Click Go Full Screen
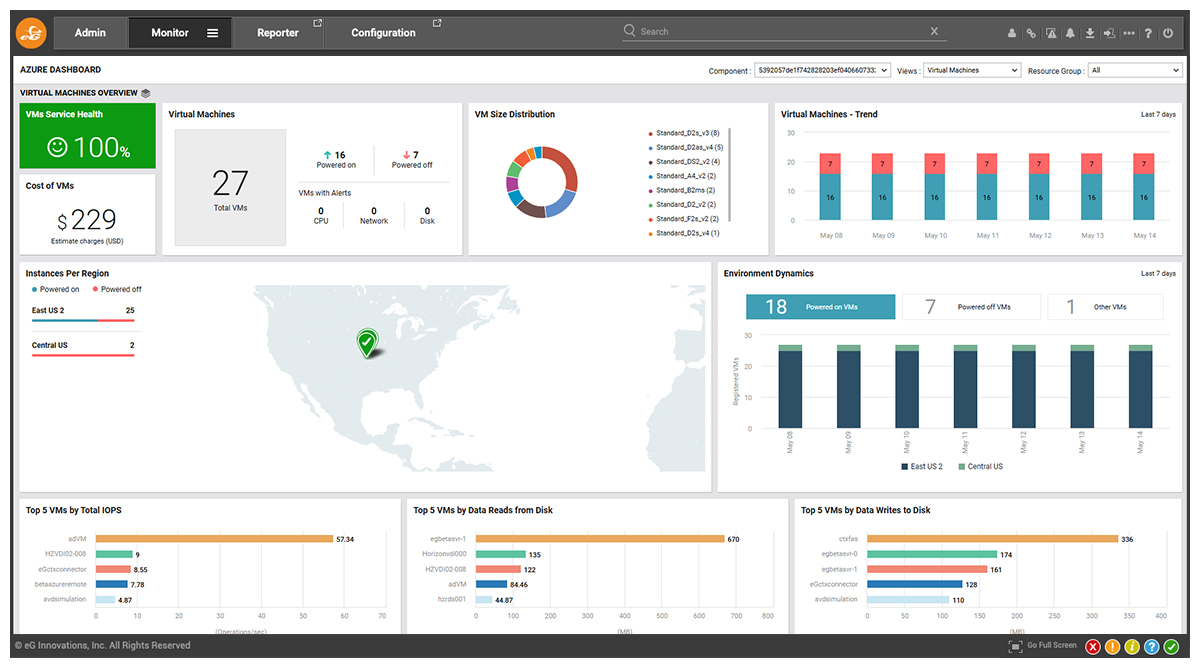The image size is (1200, 668). (x=1052, y=646)
